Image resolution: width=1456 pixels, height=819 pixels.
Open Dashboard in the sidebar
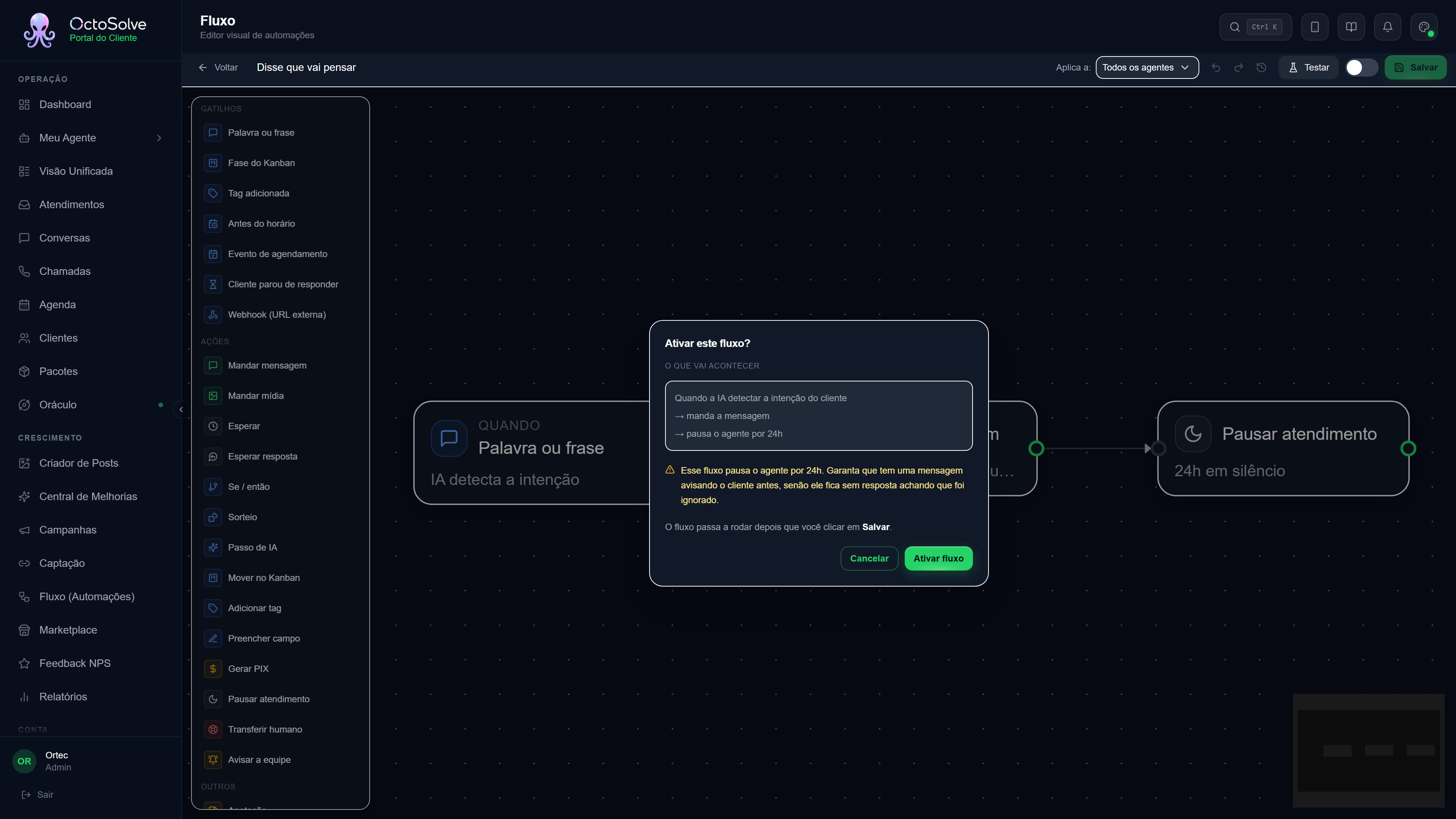click(91, 105)
